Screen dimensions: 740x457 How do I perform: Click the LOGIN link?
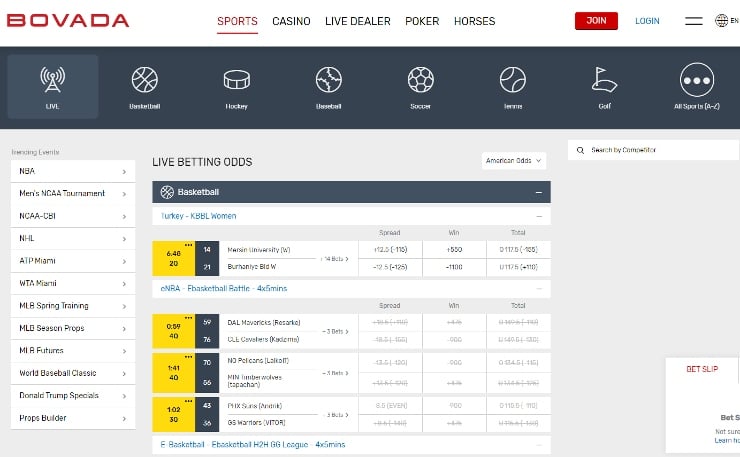tap(647, 21)
